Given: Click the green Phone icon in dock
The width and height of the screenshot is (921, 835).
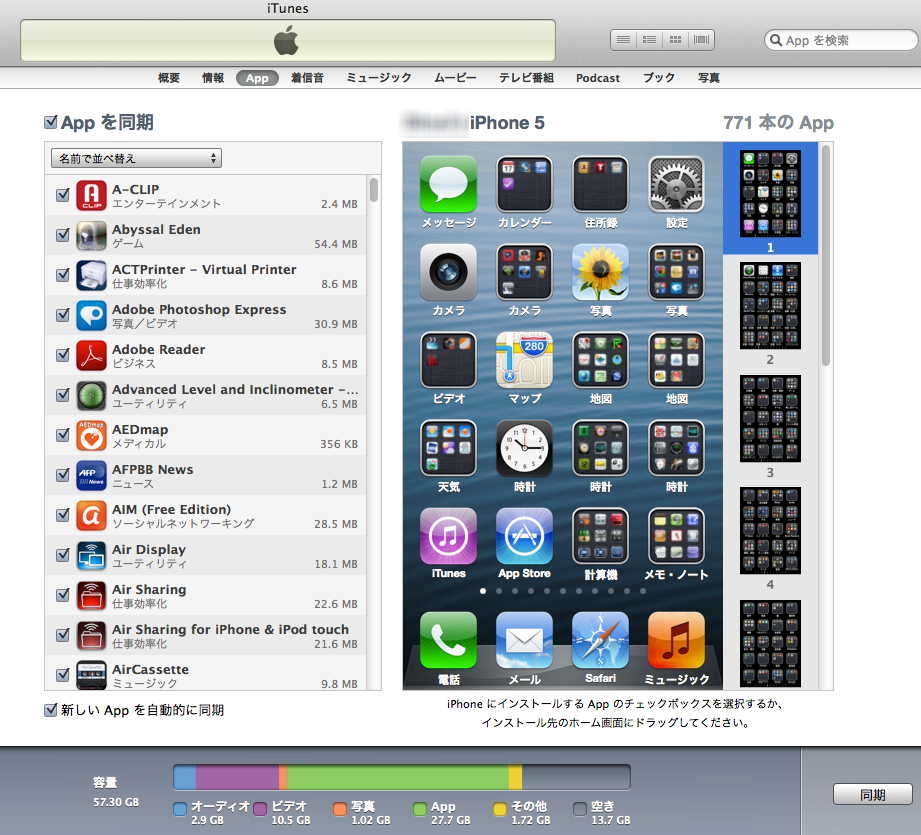Looking at the screenshot, I should pos(448,640).
